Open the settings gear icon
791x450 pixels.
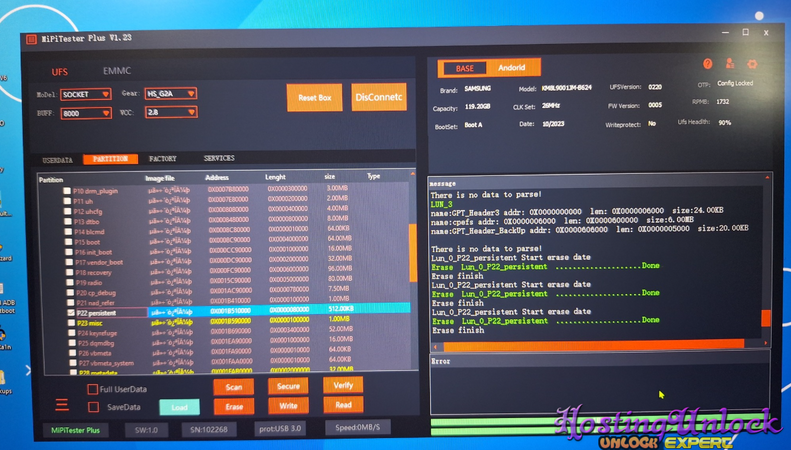click(753, 64)
